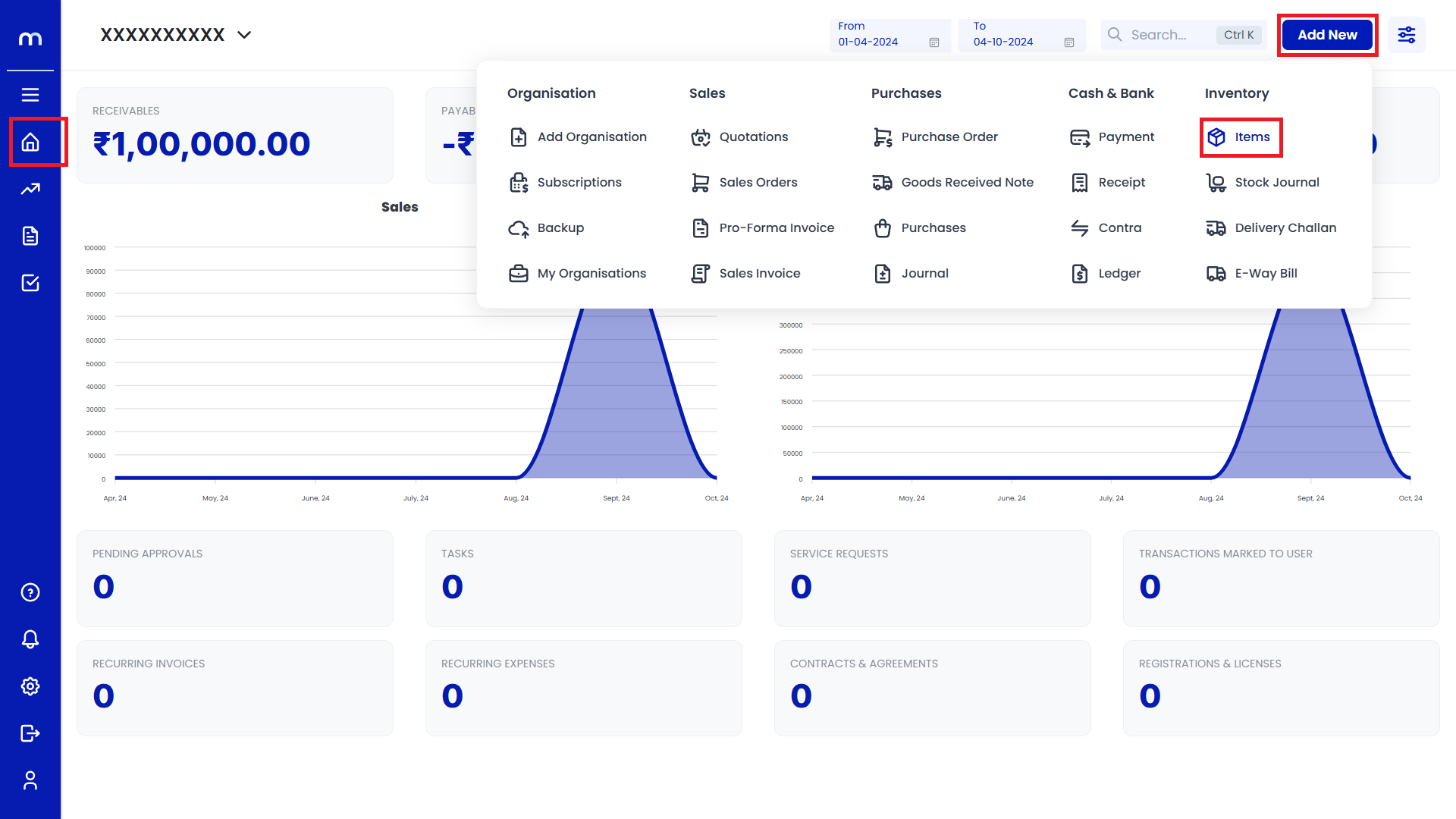Image resolution: width=1456 pixels, height=819 pixels.
Task: Choose Sales Invoice from the menu
Action: [759, 273]
